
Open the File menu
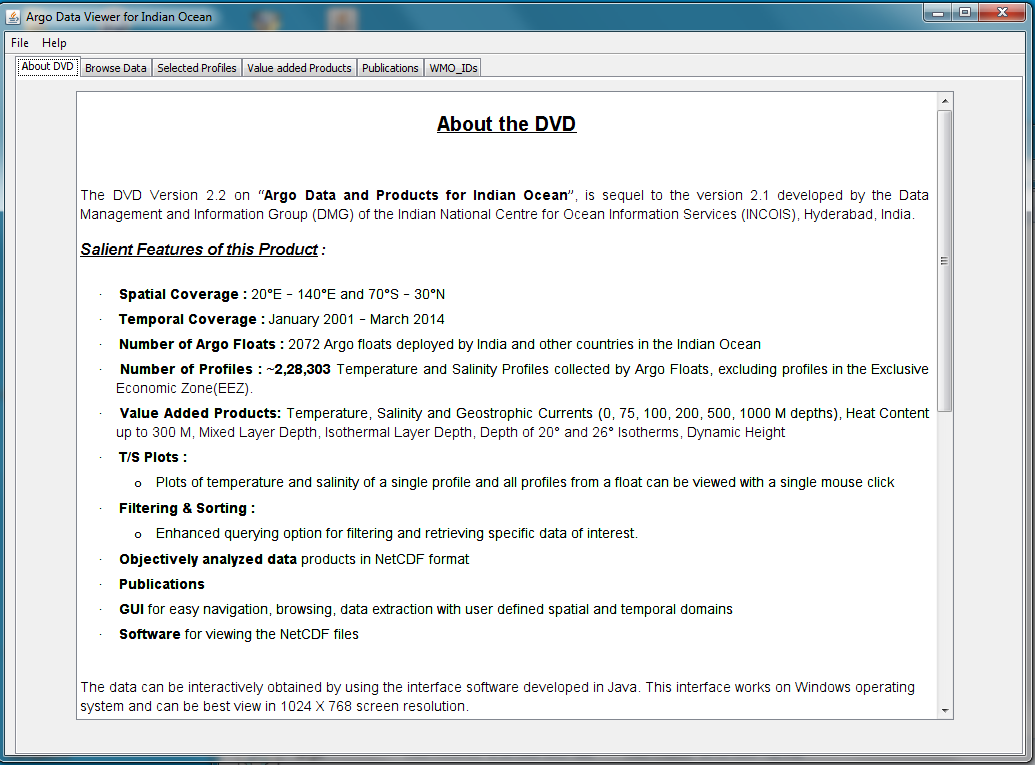tap(20, 43)
